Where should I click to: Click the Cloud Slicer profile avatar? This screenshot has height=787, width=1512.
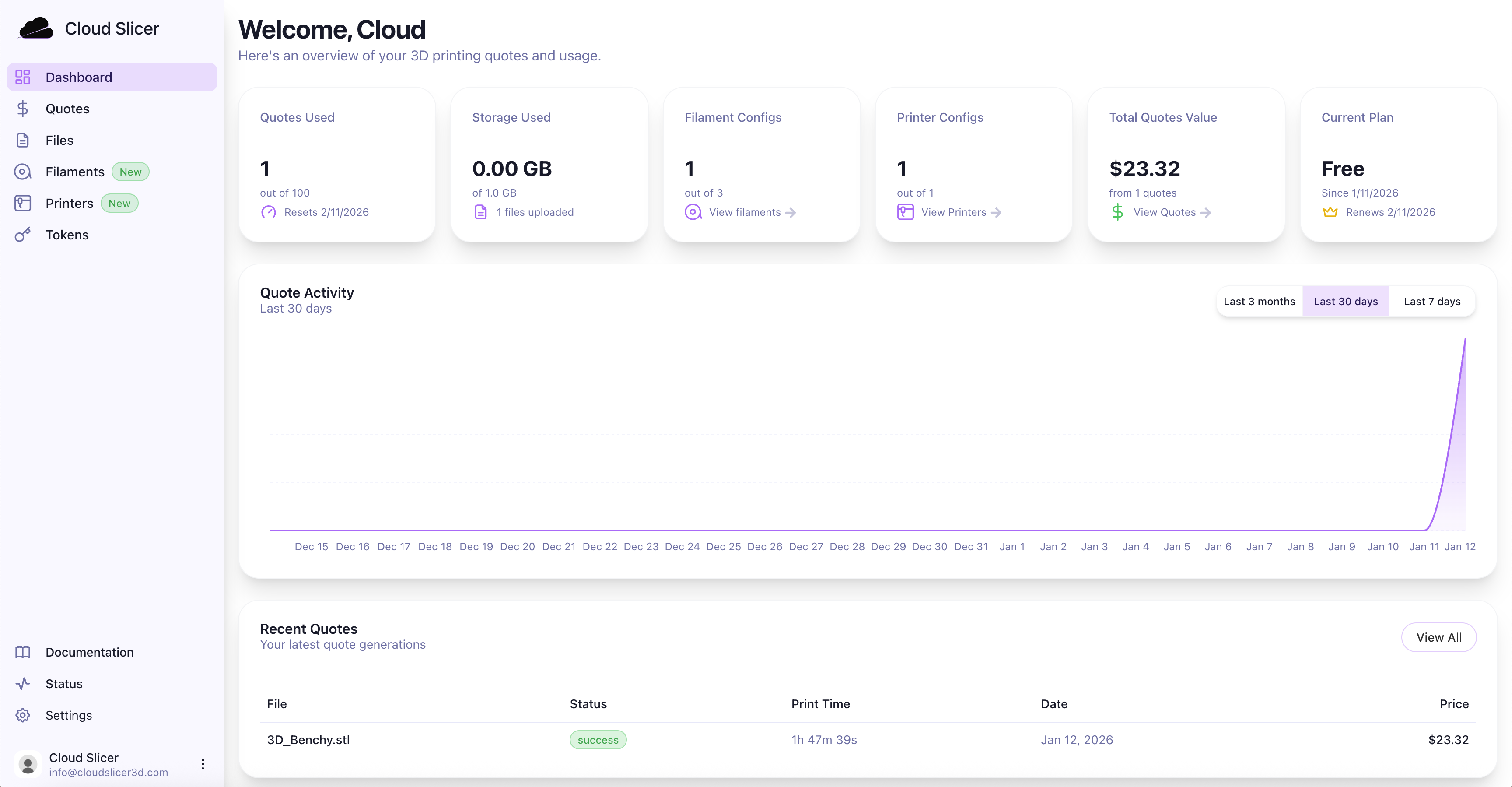[28, 764]
